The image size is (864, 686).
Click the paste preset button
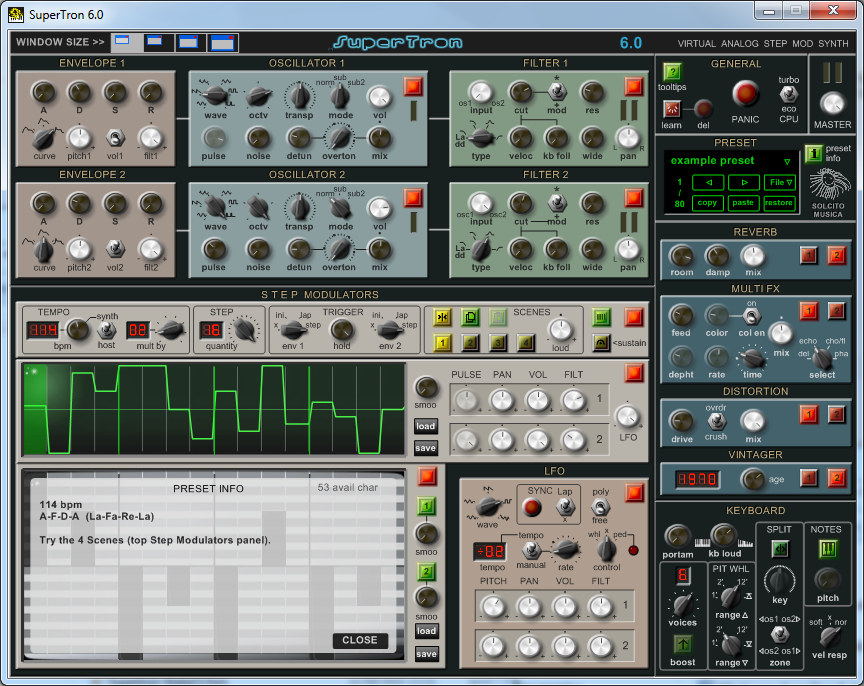(744, 203)
